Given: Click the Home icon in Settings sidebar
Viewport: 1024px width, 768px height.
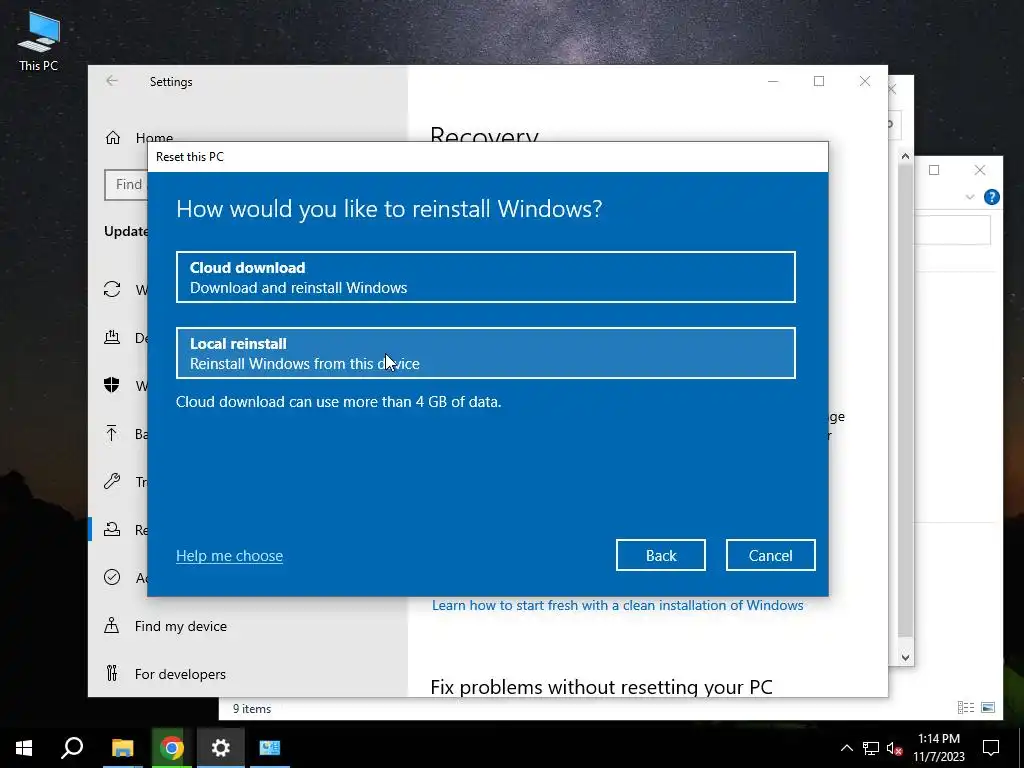Looking at the screenshot, I should pos(113,138).
